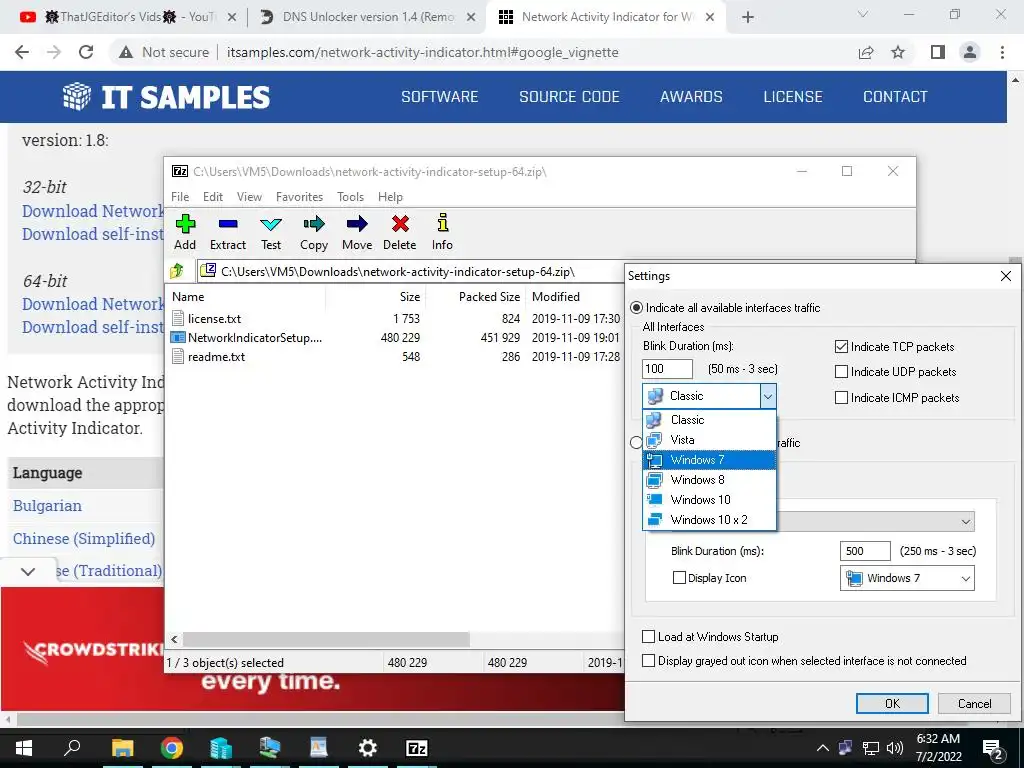Screen dimensions: 1024x768
Task: Open the 7-Zip Help menu
Action: [x=391, y=197]
